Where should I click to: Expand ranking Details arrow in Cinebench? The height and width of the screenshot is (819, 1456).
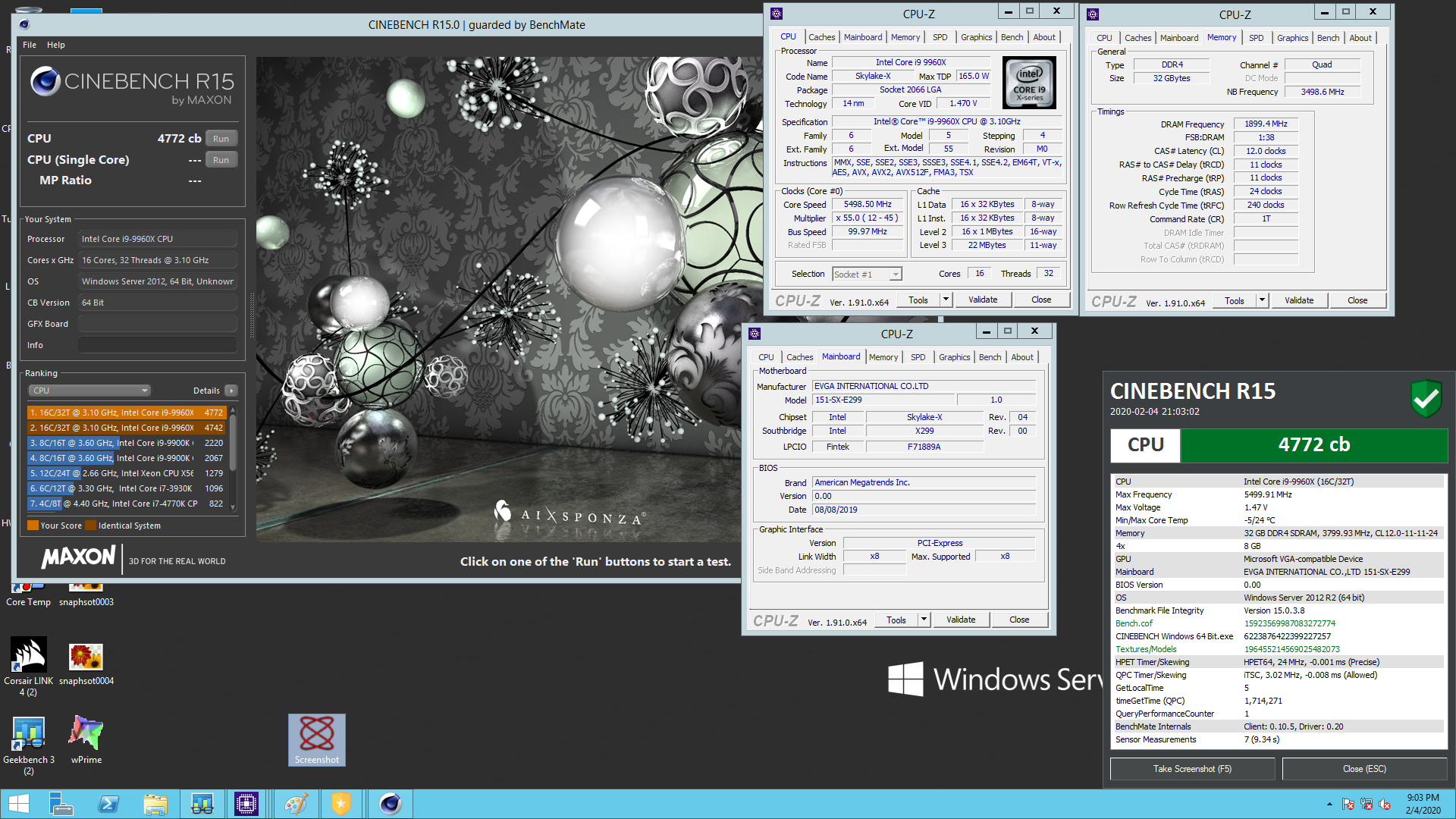pos(231,391)
